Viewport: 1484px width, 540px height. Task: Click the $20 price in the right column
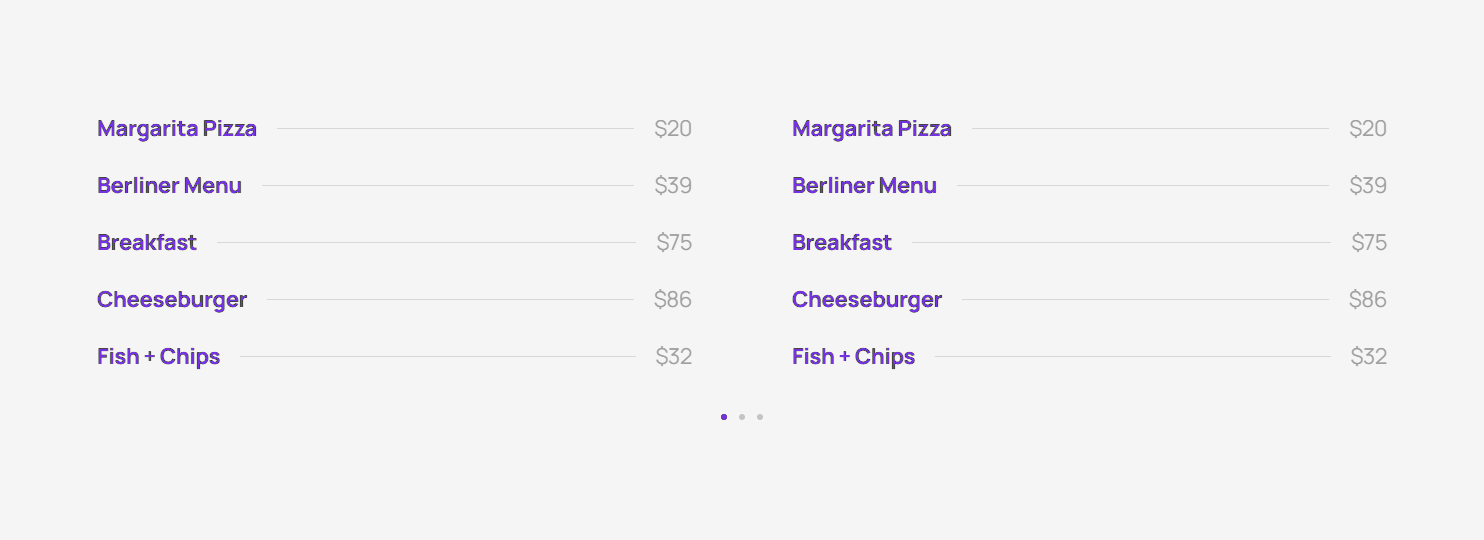click(x=1368, y=129)
